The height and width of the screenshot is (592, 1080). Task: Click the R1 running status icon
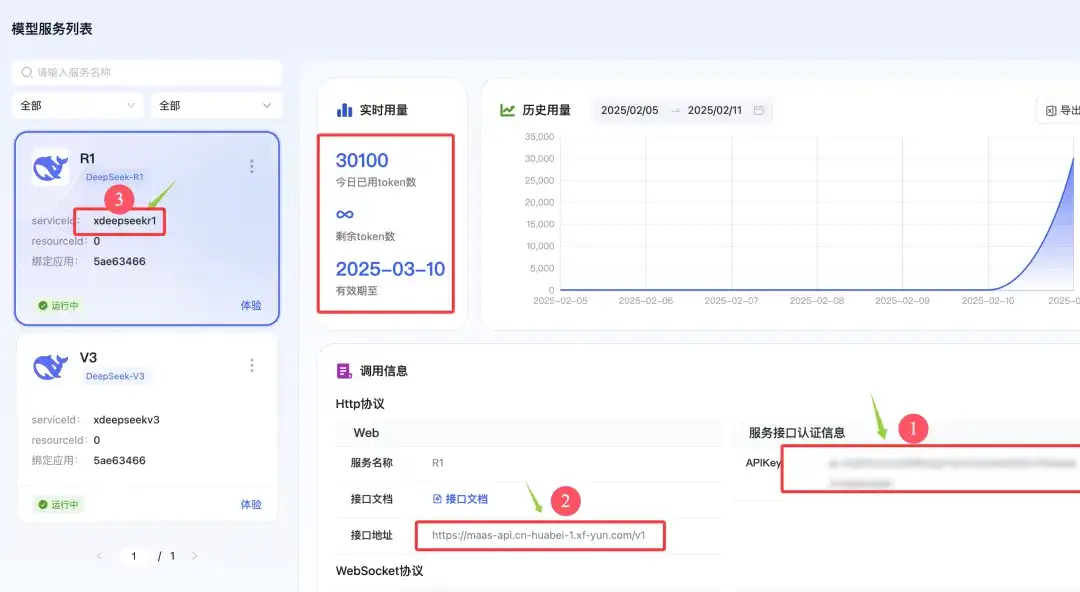43,305
